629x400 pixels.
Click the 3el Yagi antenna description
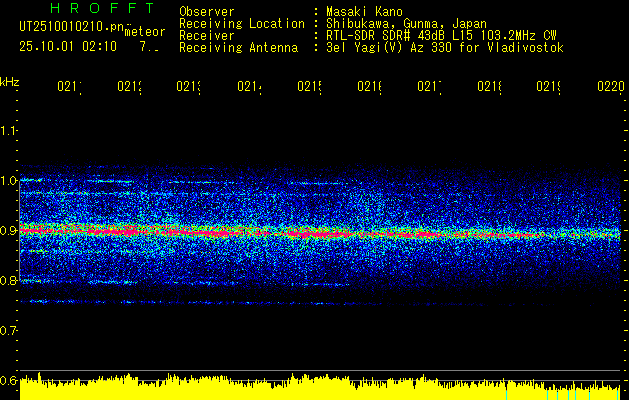click(445, 48)
